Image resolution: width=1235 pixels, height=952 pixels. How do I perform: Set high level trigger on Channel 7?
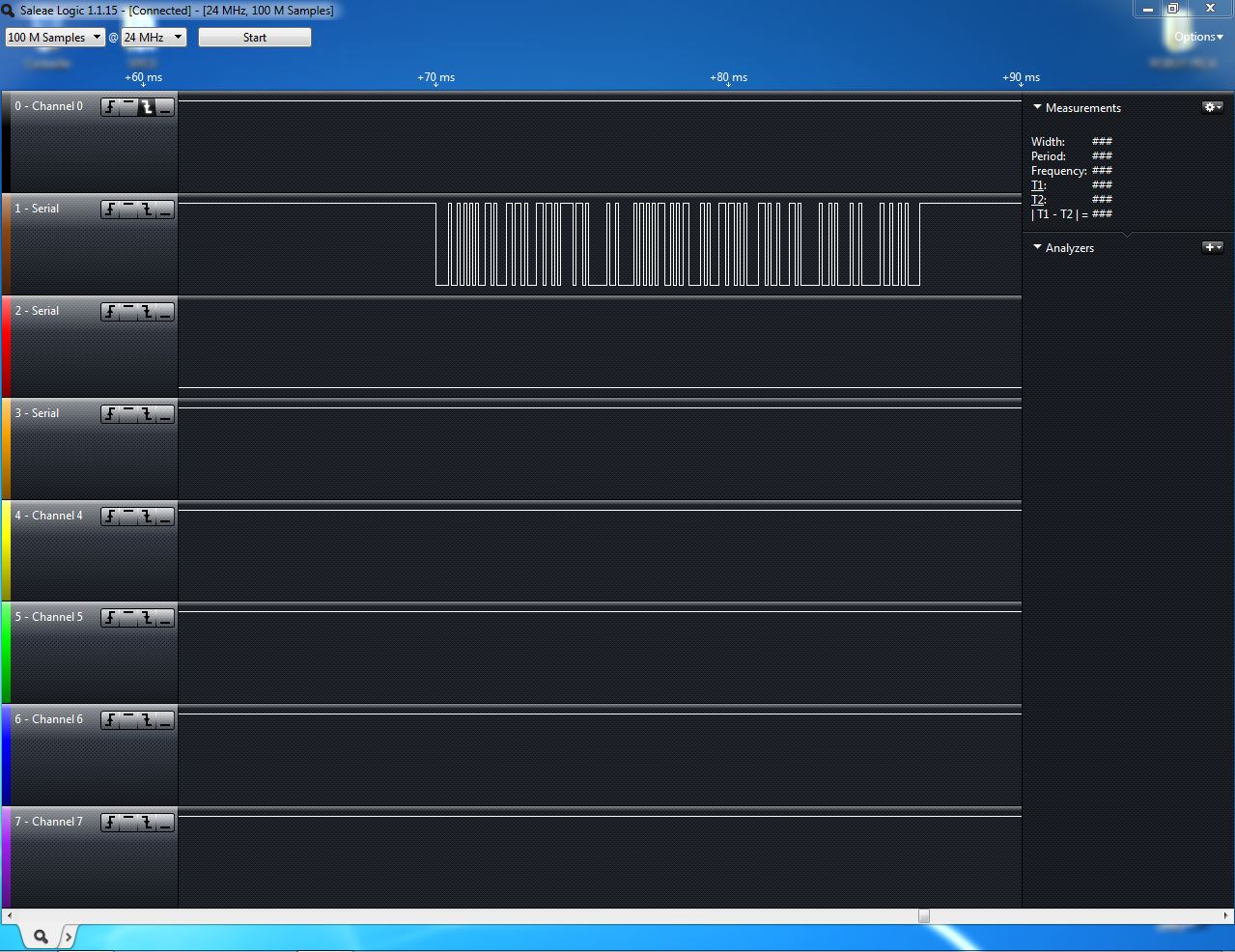(x=128, y=823)
